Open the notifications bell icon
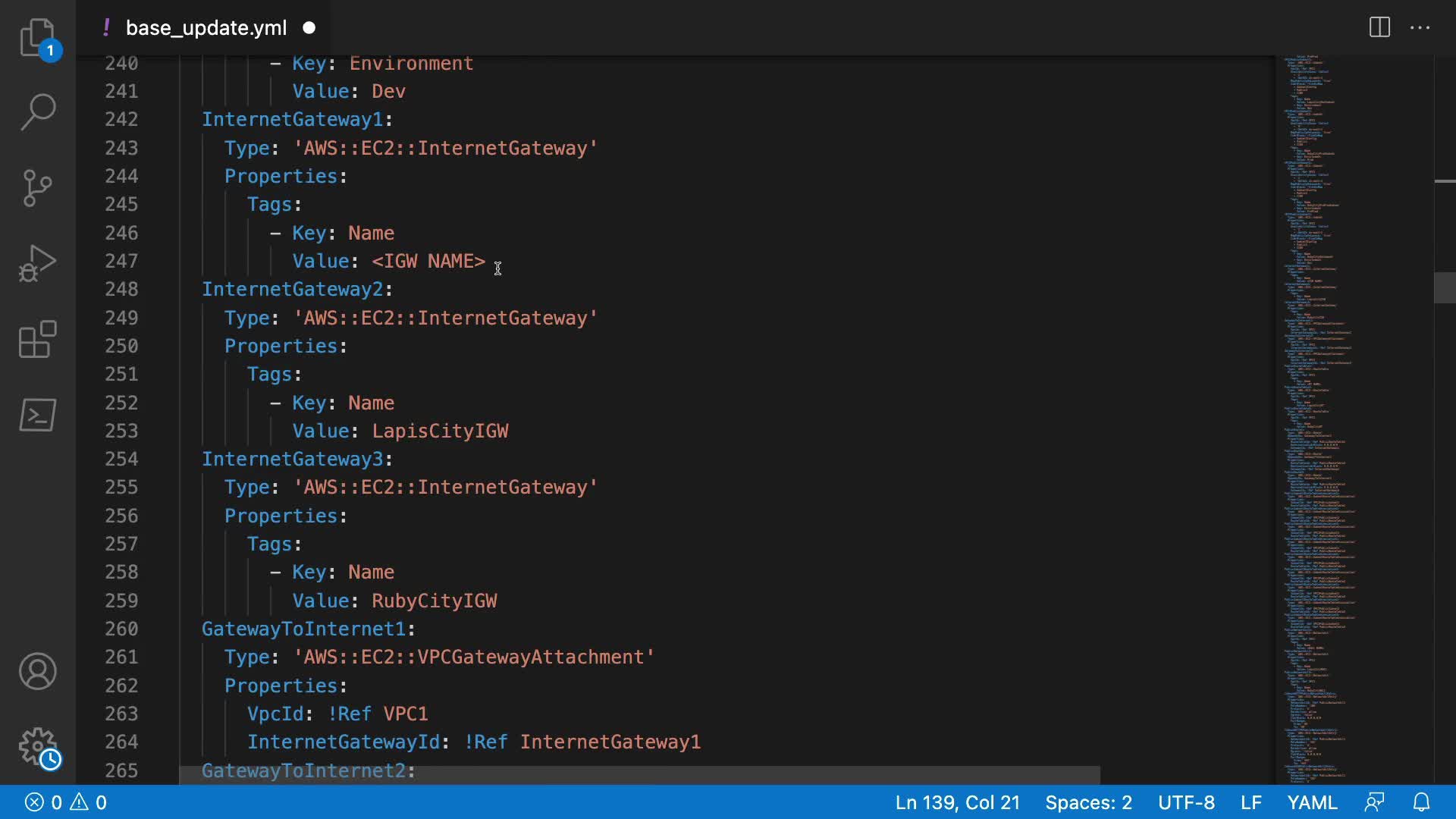The image size is (1456, 819). (1422, 802)
